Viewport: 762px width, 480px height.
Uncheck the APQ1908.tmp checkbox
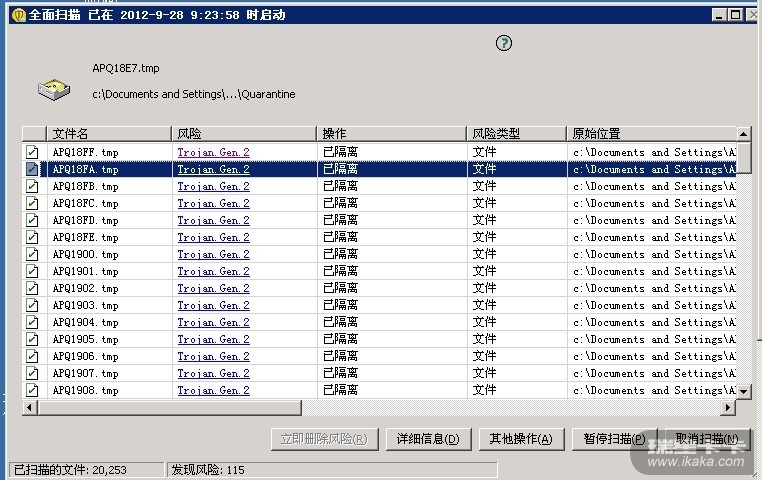[32, 391]
